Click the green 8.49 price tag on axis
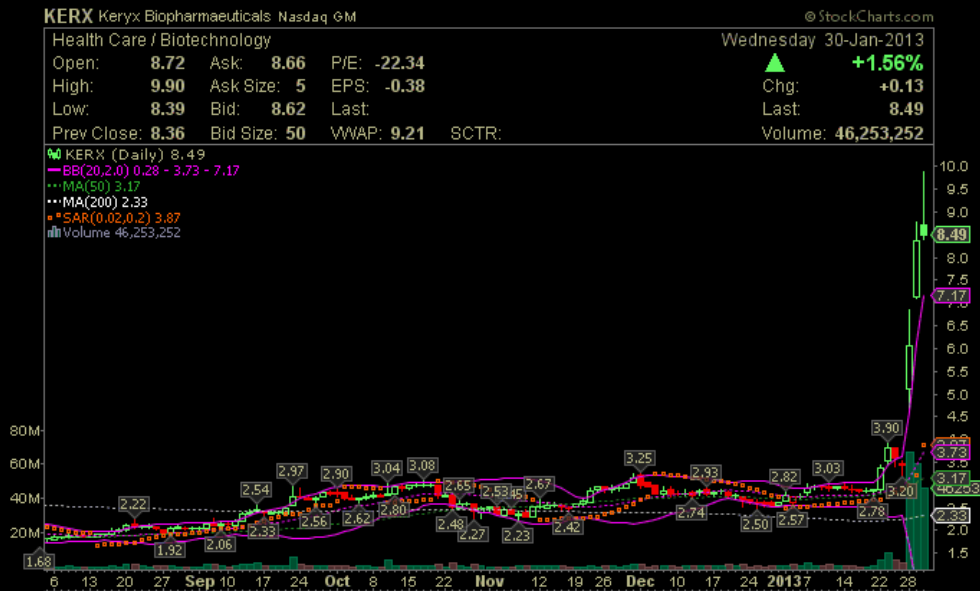Screen dimensions: 980x591 951,234
